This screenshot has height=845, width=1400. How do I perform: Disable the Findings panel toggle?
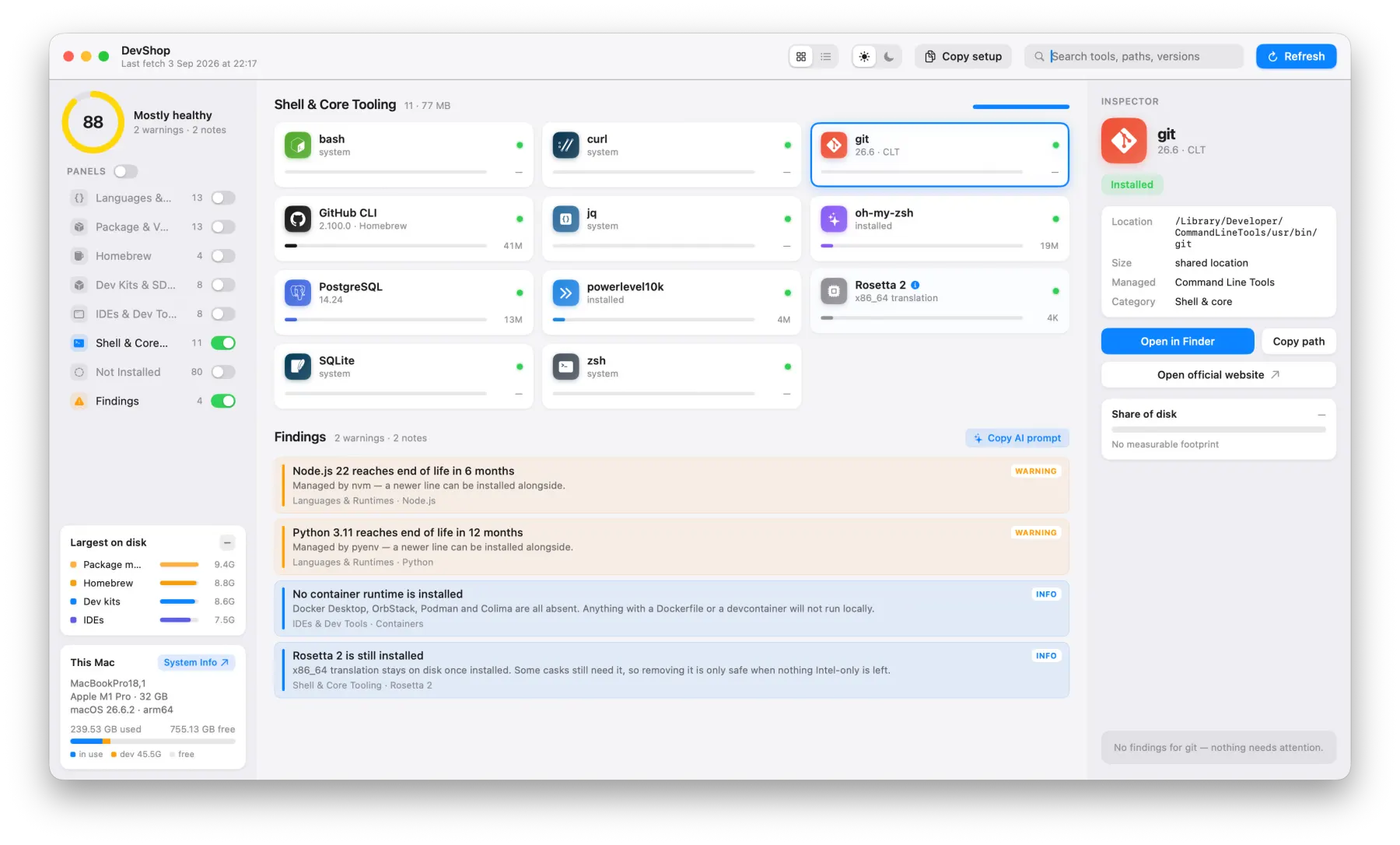(x=223, y=401)
